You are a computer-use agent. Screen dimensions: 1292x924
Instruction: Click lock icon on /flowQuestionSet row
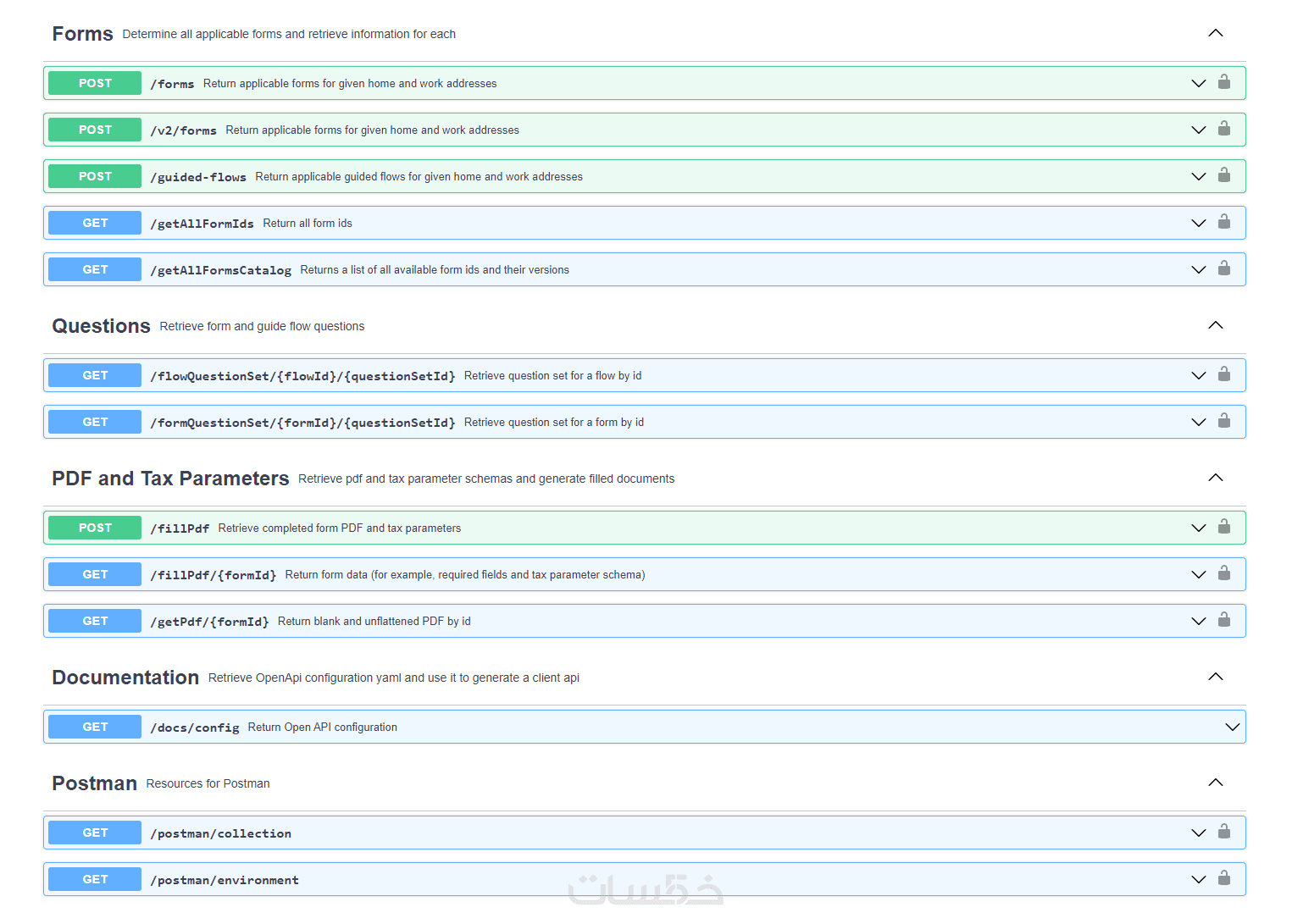[x=1224, y=374]
